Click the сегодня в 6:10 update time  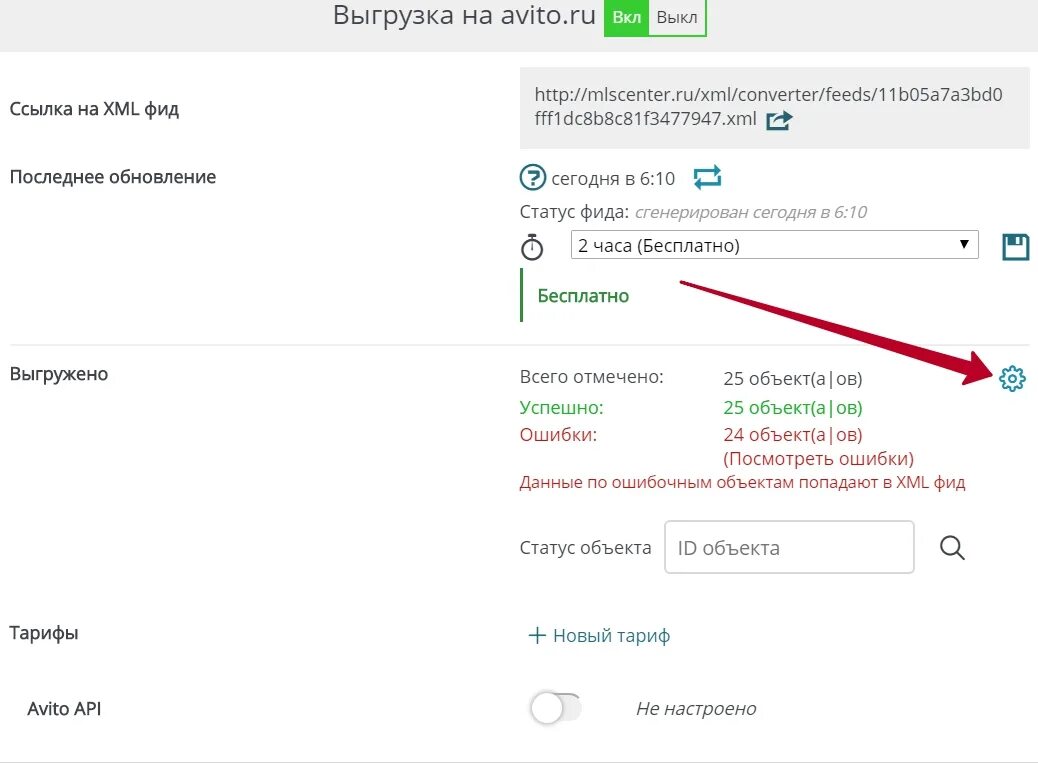point(613,179)
